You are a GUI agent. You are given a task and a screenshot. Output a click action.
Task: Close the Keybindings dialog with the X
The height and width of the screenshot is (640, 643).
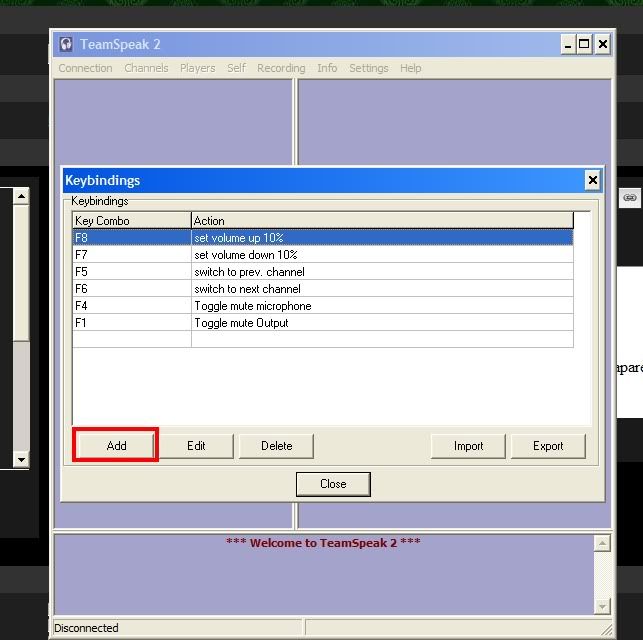[593, 180]
